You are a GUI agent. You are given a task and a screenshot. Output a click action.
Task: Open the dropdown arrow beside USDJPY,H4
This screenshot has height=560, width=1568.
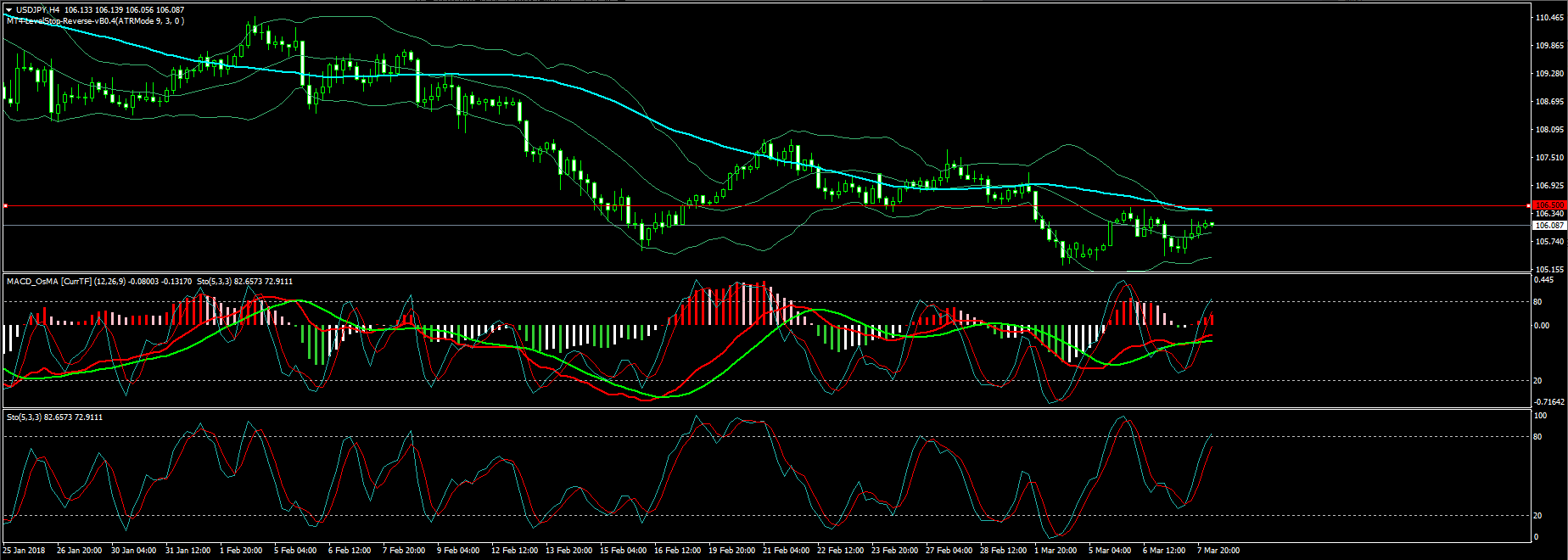[9, 10]
